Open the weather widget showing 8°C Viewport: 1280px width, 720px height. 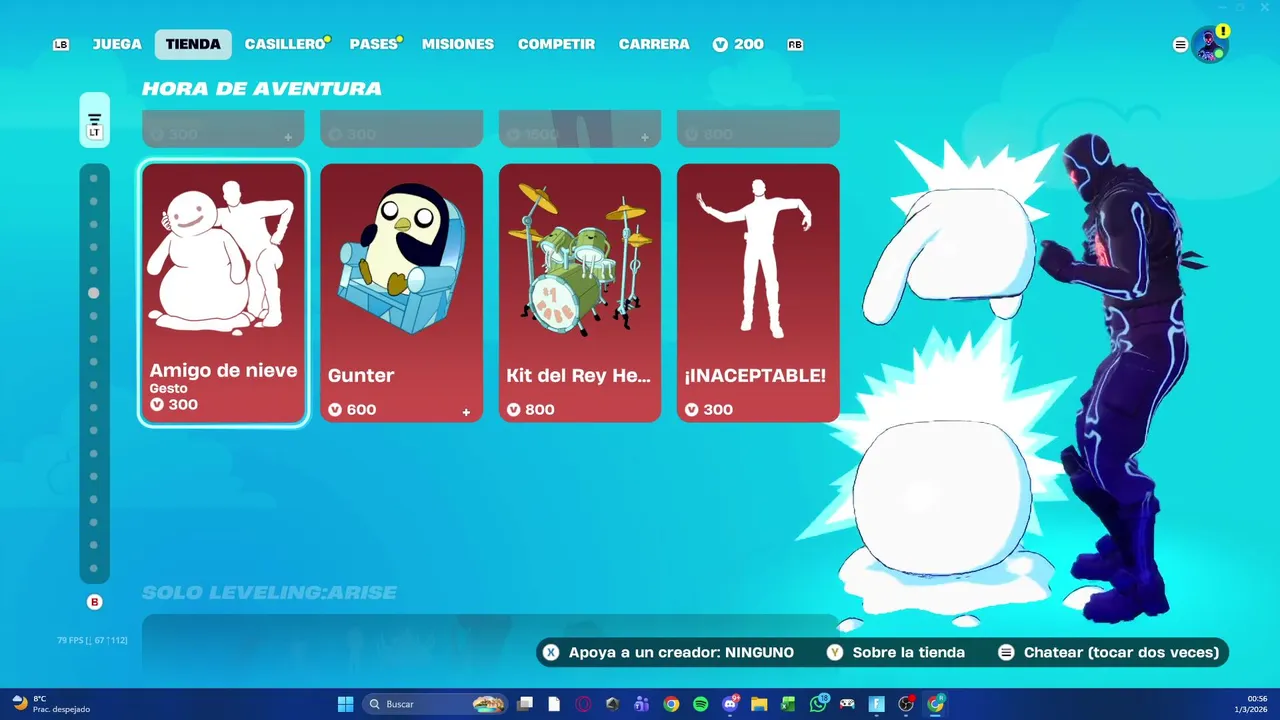click(x=50, y=704)
